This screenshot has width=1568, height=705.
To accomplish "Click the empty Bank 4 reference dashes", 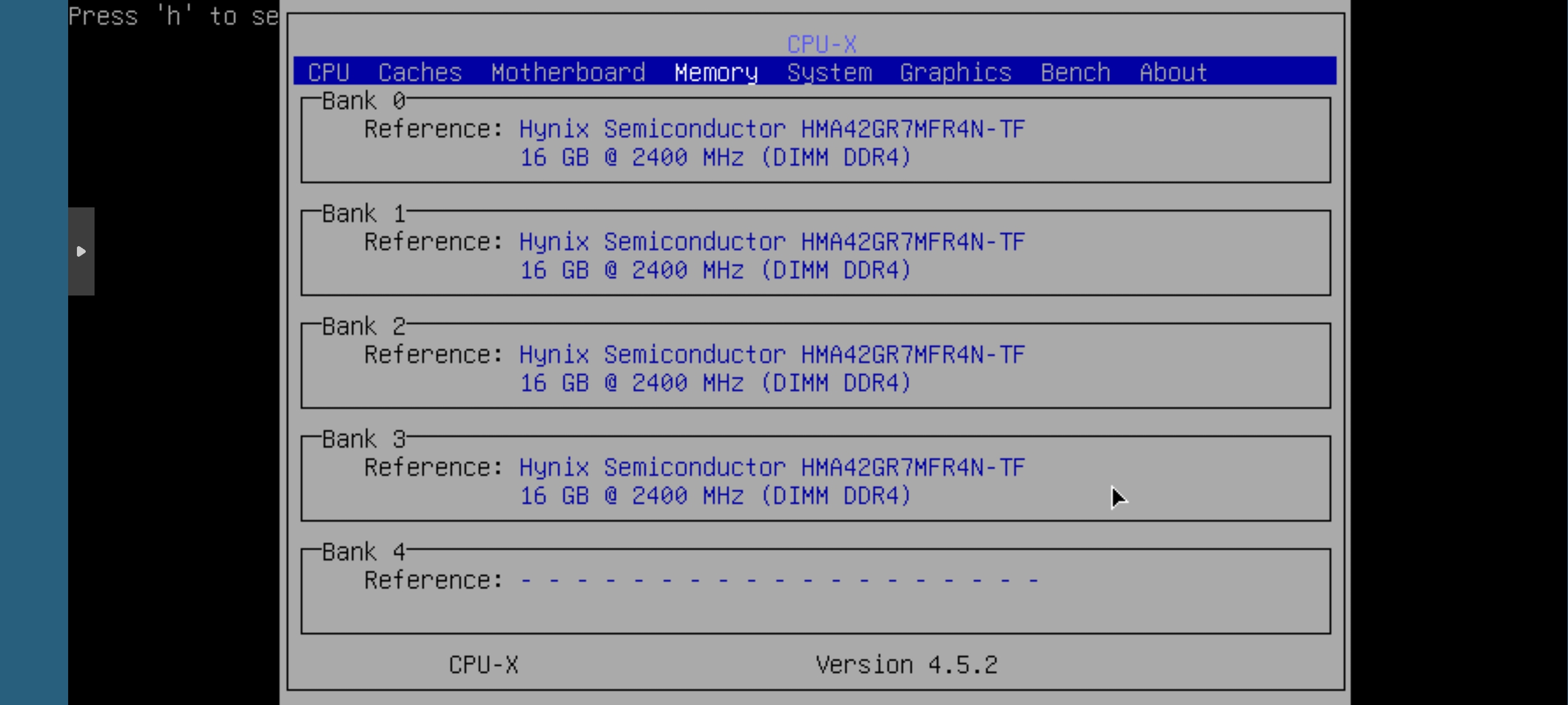I will pos(779,580).
